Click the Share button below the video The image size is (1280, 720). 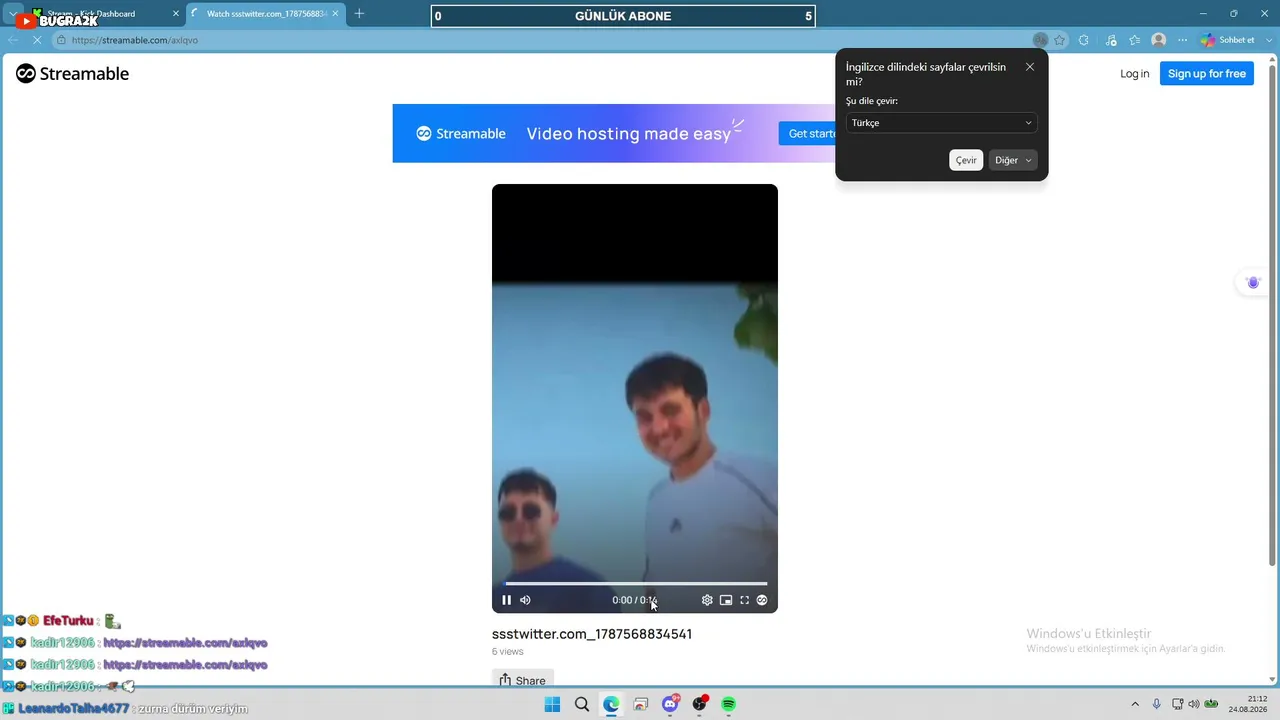(522, 680)
